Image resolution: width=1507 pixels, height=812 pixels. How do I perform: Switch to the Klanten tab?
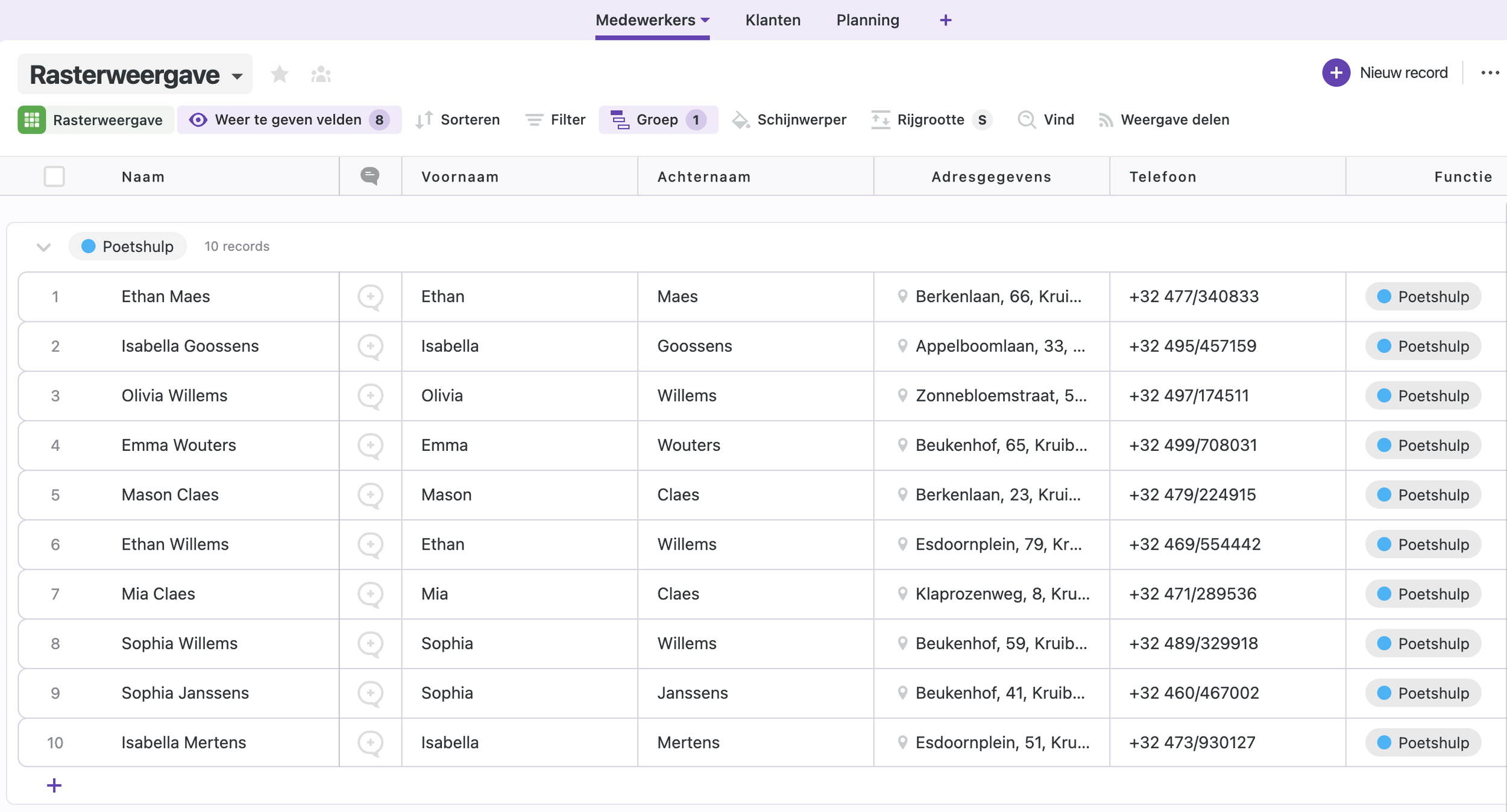point(772,20)
